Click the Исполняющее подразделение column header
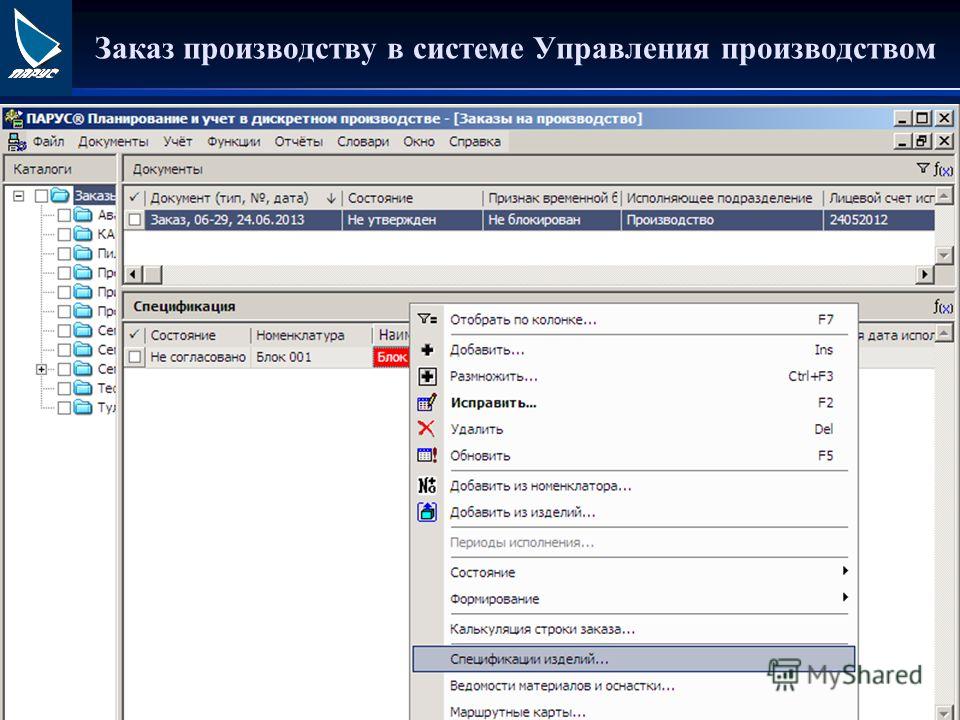Viewport: 960px width, 720px height. pyautogui.click(x=722, y=198)
